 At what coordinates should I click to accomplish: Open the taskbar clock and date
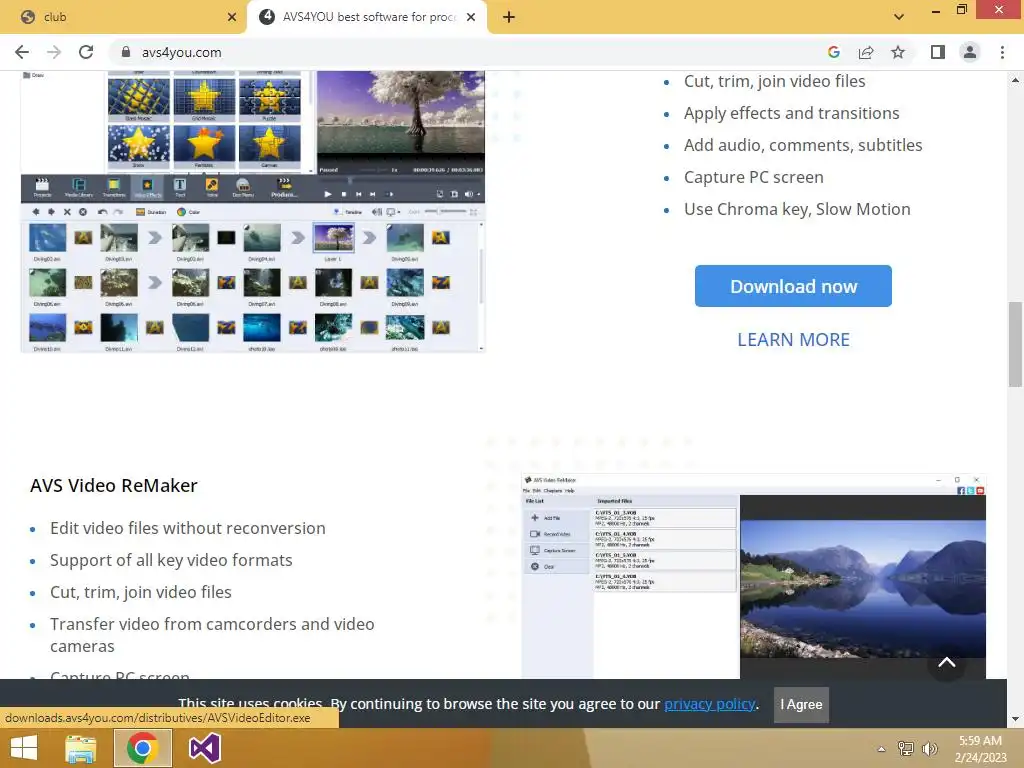(x=980, y=749)
